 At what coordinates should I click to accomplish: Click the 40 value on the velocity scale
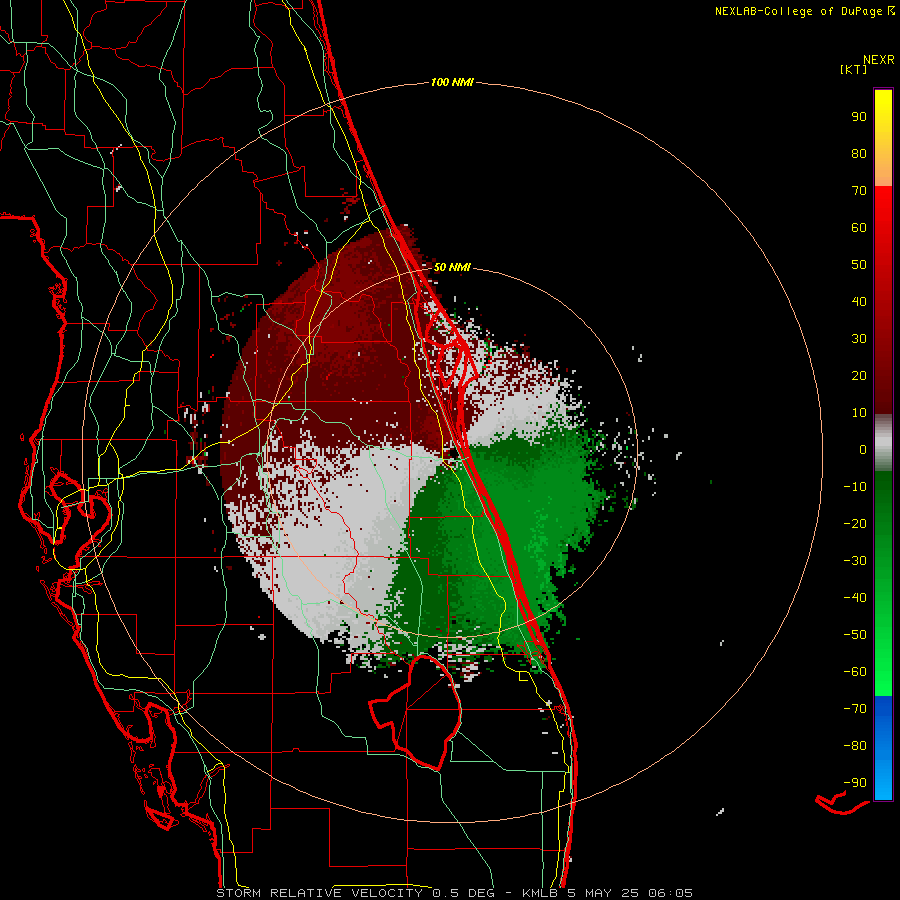pos(859,302)
